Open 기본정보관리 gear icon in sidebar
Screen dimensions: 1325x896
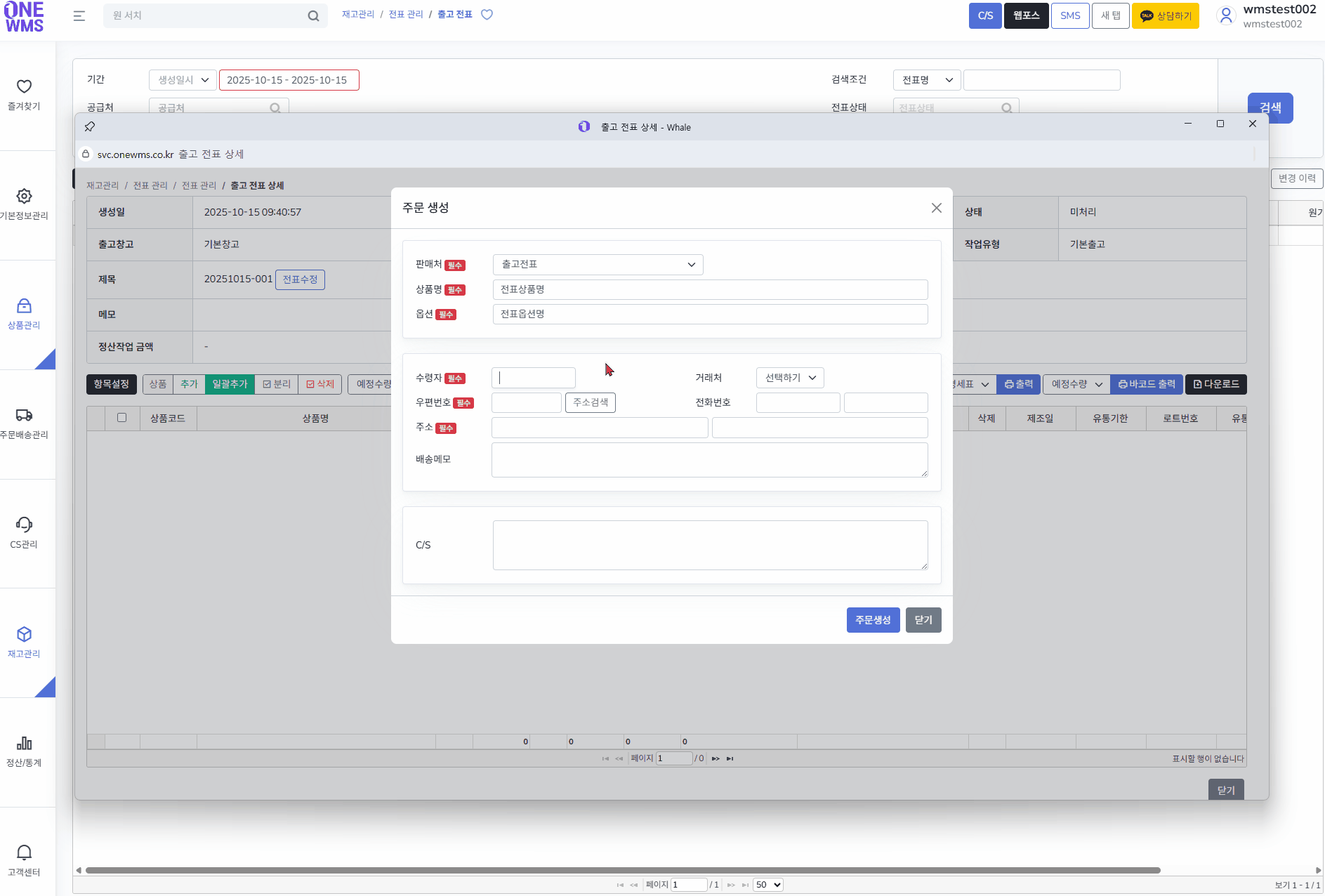click(24, 196)
